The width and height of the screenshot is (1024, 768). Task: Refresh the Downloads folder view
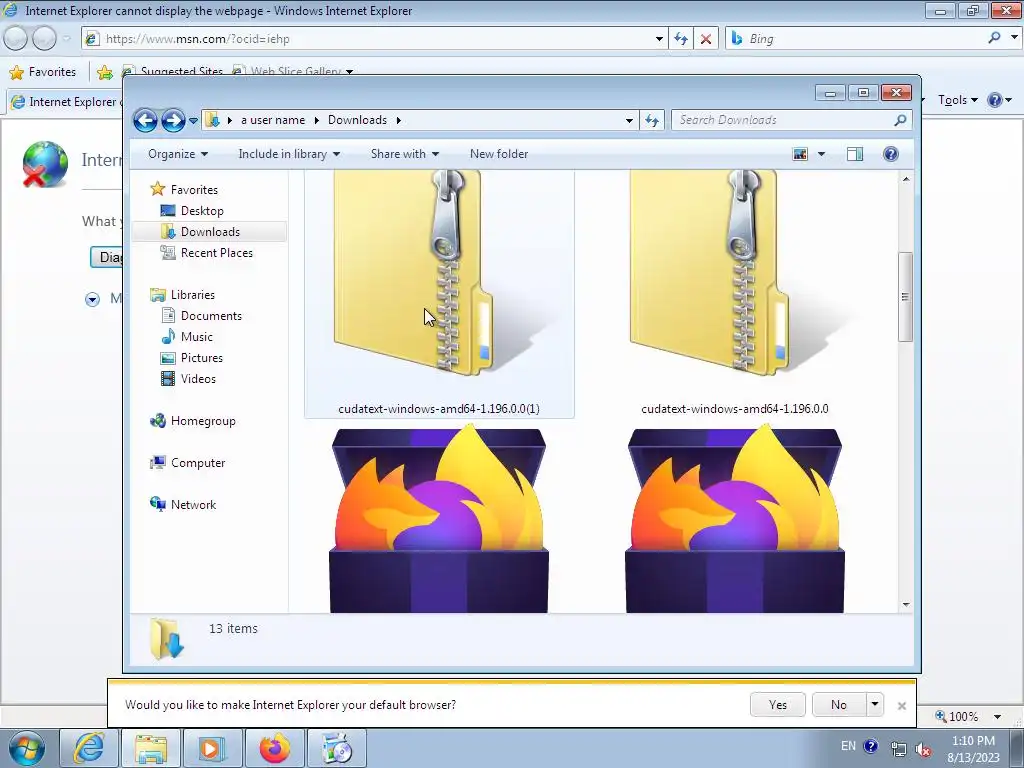pyautogui.click(x=652, y=120)
